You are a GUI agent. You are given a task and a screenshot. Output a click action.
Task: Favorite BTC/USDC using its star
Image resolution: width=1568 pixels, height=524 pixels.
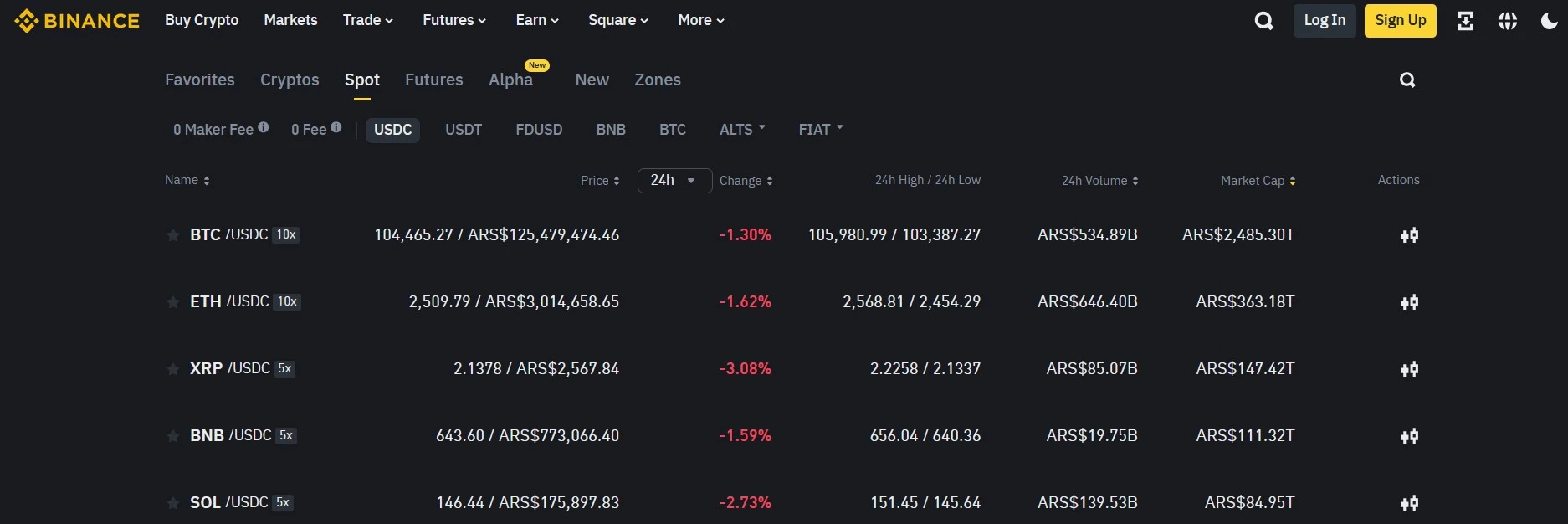coord(172,235)
